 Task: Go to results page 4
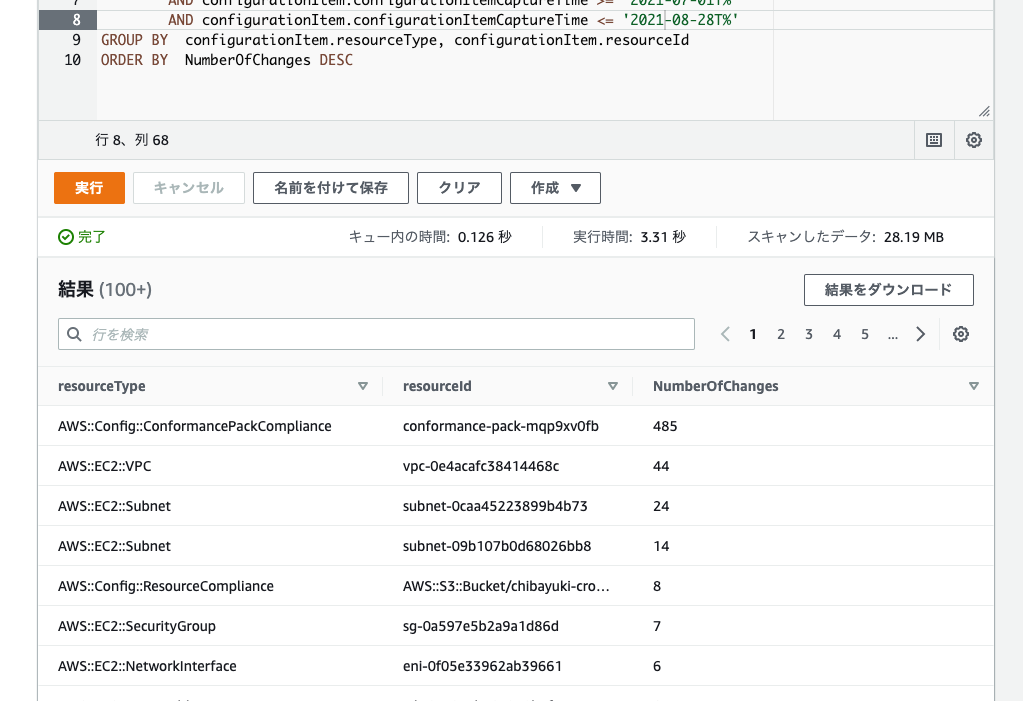coord(837,334)
